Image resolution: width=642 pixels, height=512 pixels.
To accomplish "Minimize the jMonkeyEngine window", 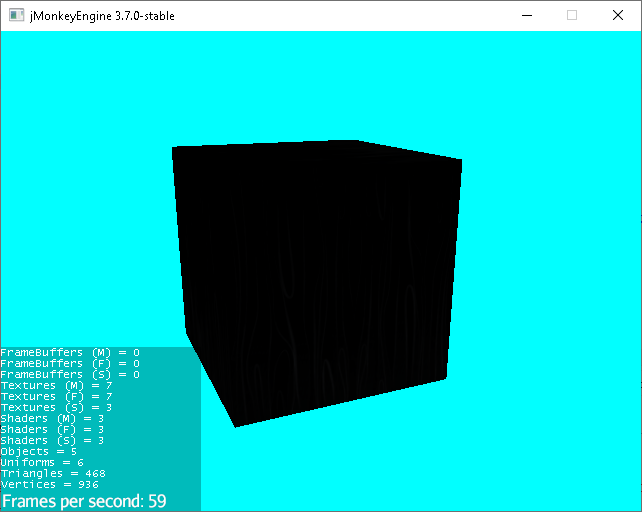I will click(x=527, y=16).
